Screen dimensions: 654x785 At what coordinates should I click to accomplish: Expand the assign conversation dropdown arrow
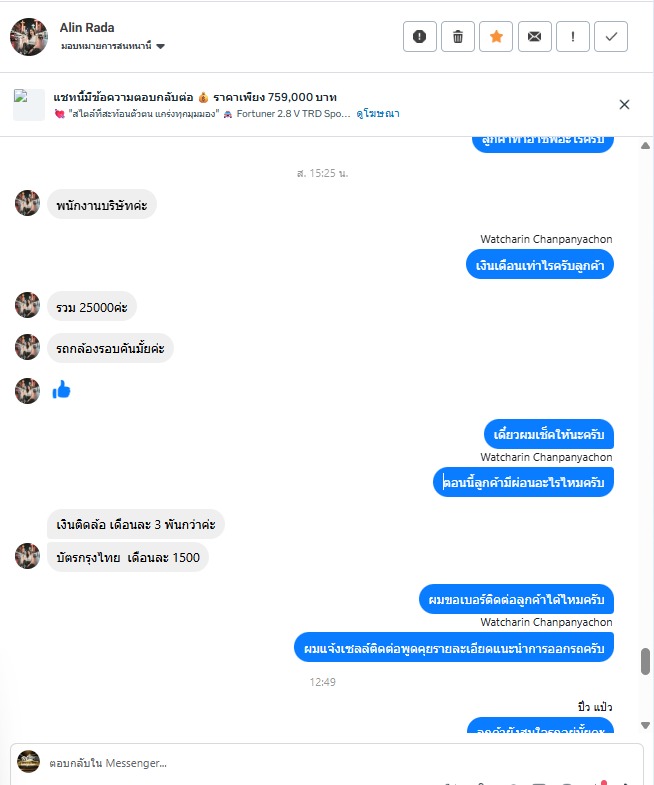click(160, 46)
